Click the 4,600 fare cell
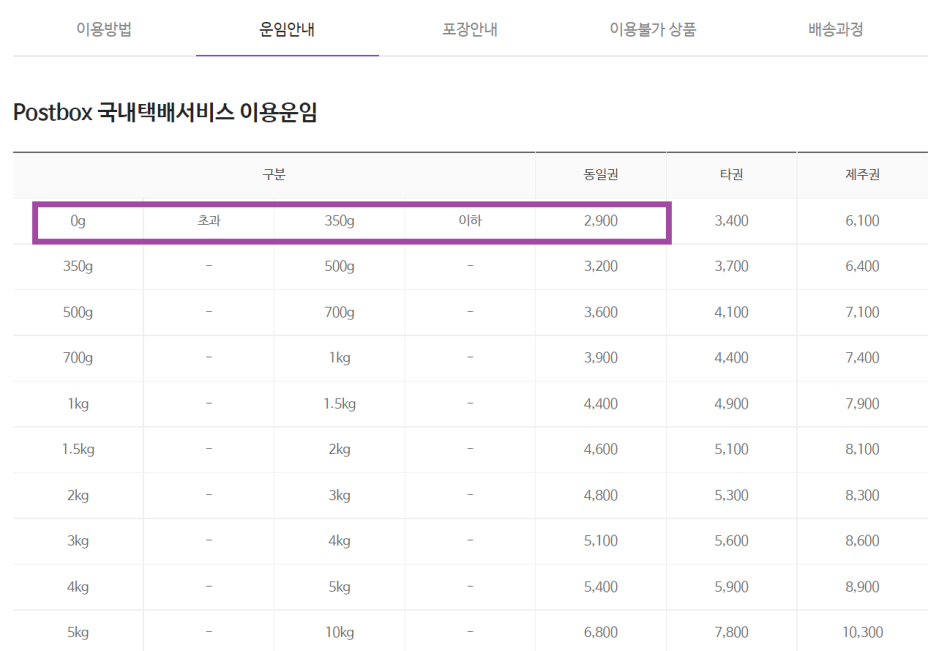This screenshot has width=936, height=651. pos(601,449)
